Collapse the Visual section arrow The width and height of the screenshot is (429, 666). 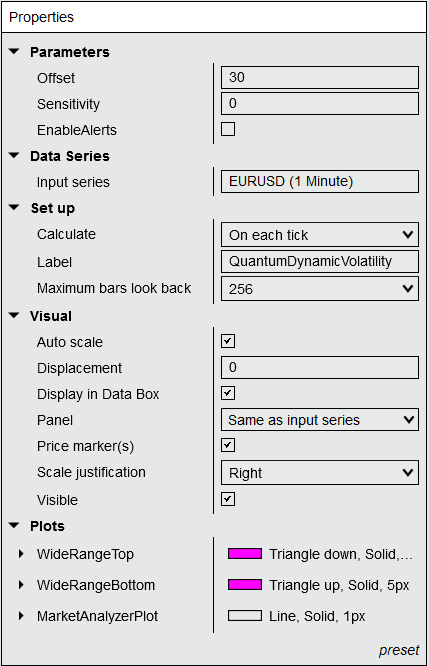pyautogui.click(x=14, y=316)
